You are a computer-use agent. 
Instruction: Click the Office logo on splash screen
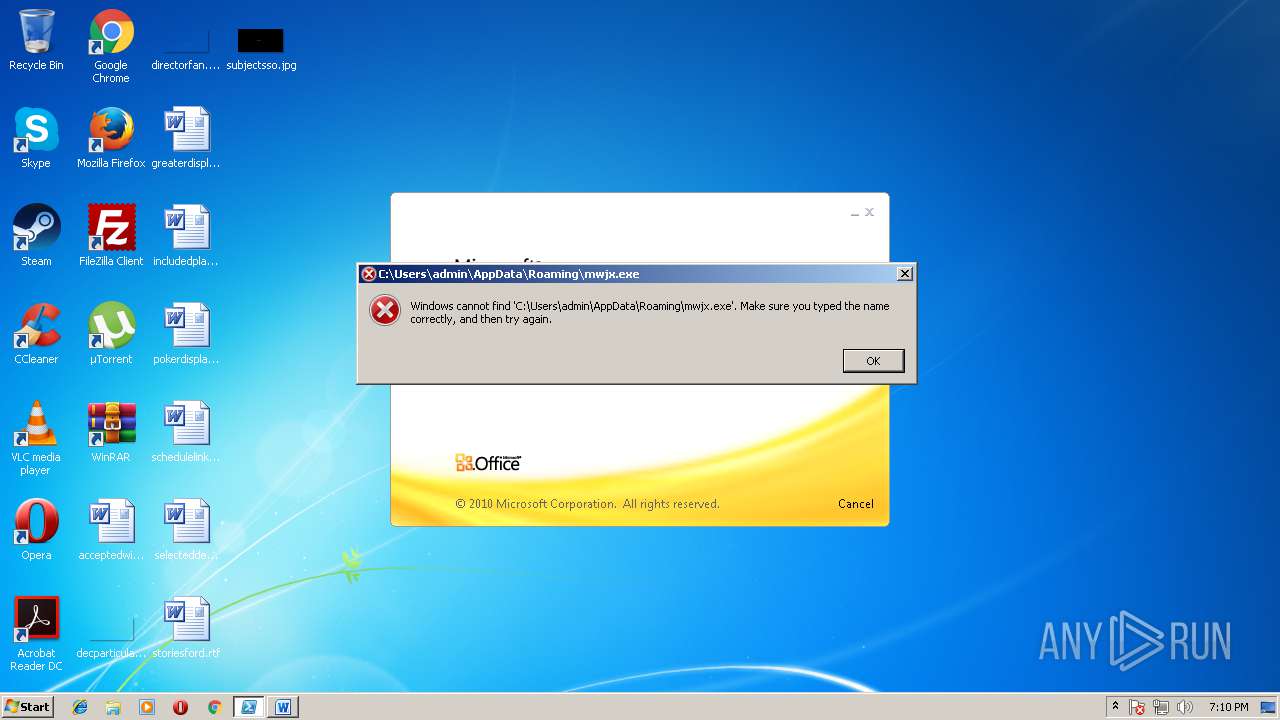point(488,462)
